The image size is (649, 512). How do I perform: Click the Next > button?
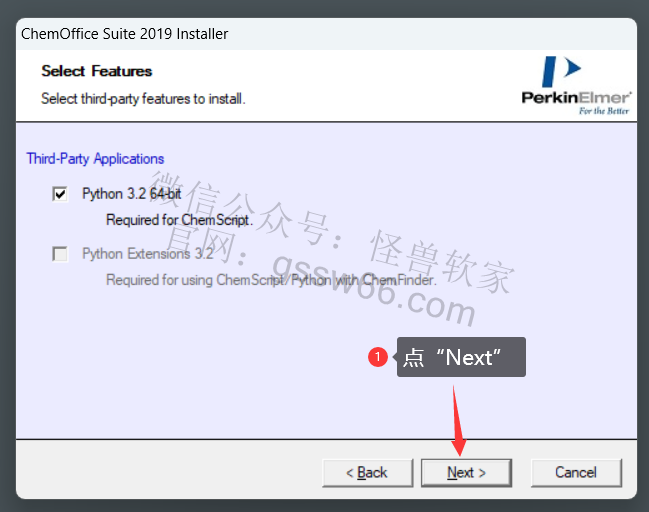pos(466,472)
